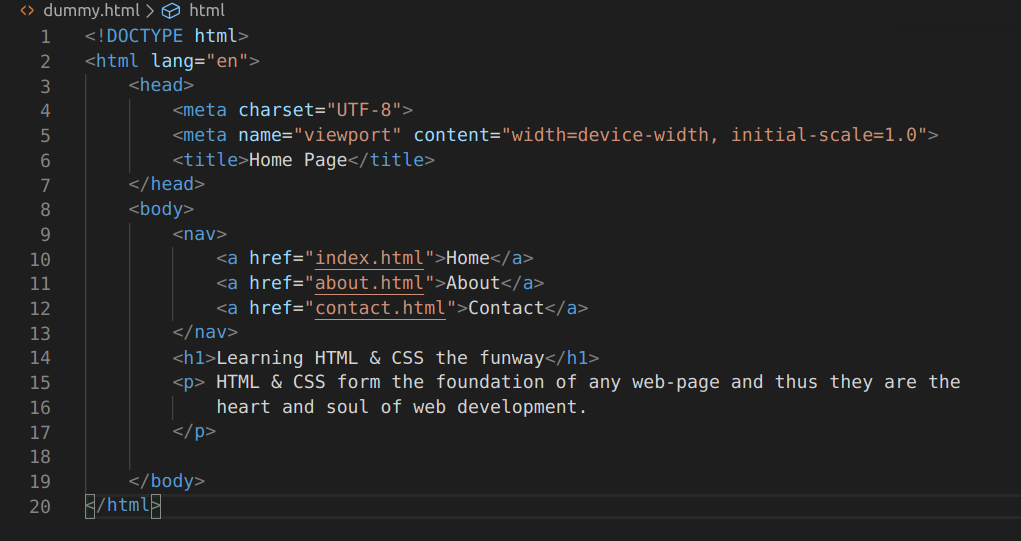
Task: Click the "en" attribute value
Action: click(x=227, y=61)
